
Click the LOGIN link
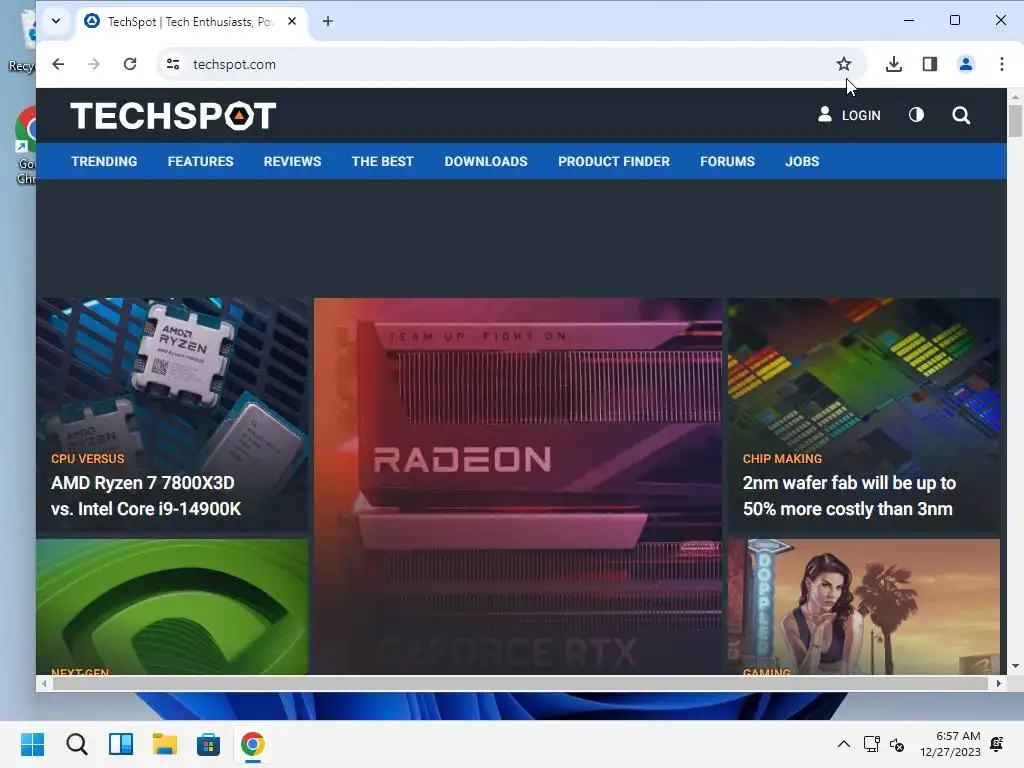pos(849,115)
